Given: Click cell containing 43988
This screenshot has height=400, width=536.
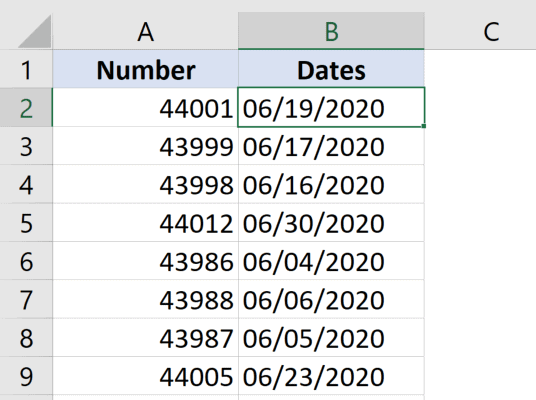Looking at the screenshot, I should pos(145,299).
